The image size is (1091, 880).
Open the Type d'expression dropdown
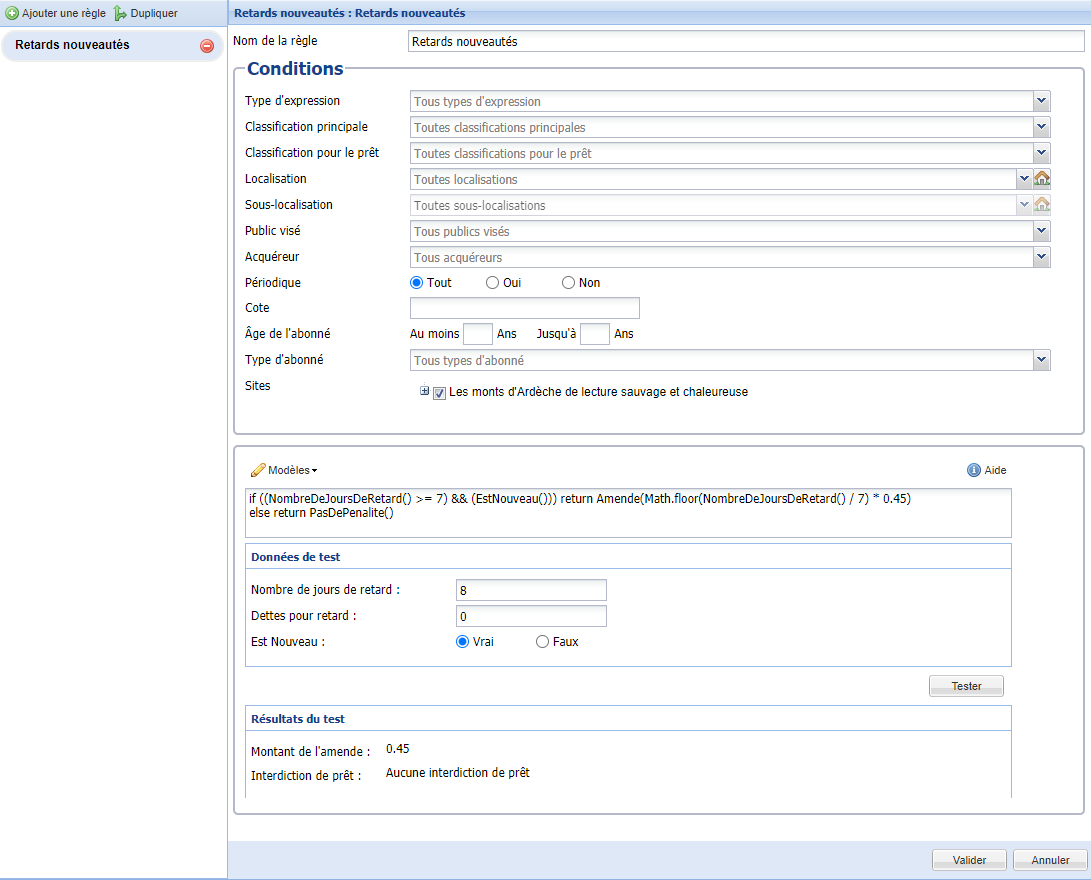coord(1041,101)
